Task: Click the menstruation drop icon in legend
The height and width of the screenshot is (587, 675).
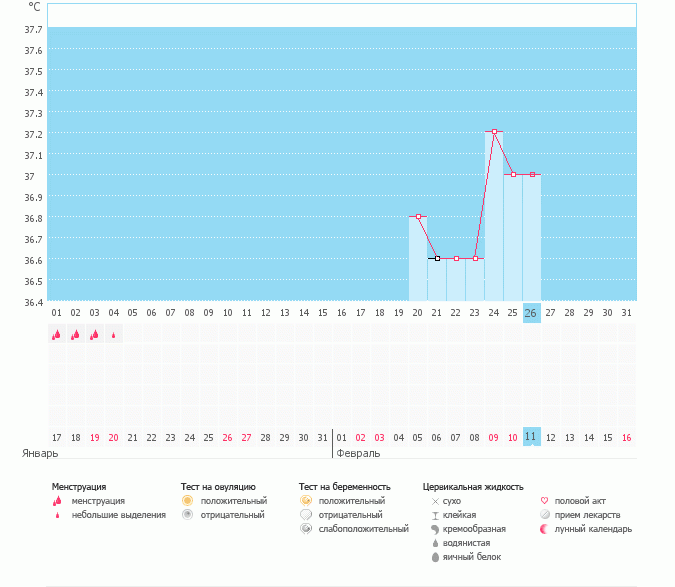Action: pyautogui.click(x=57, y=500)
